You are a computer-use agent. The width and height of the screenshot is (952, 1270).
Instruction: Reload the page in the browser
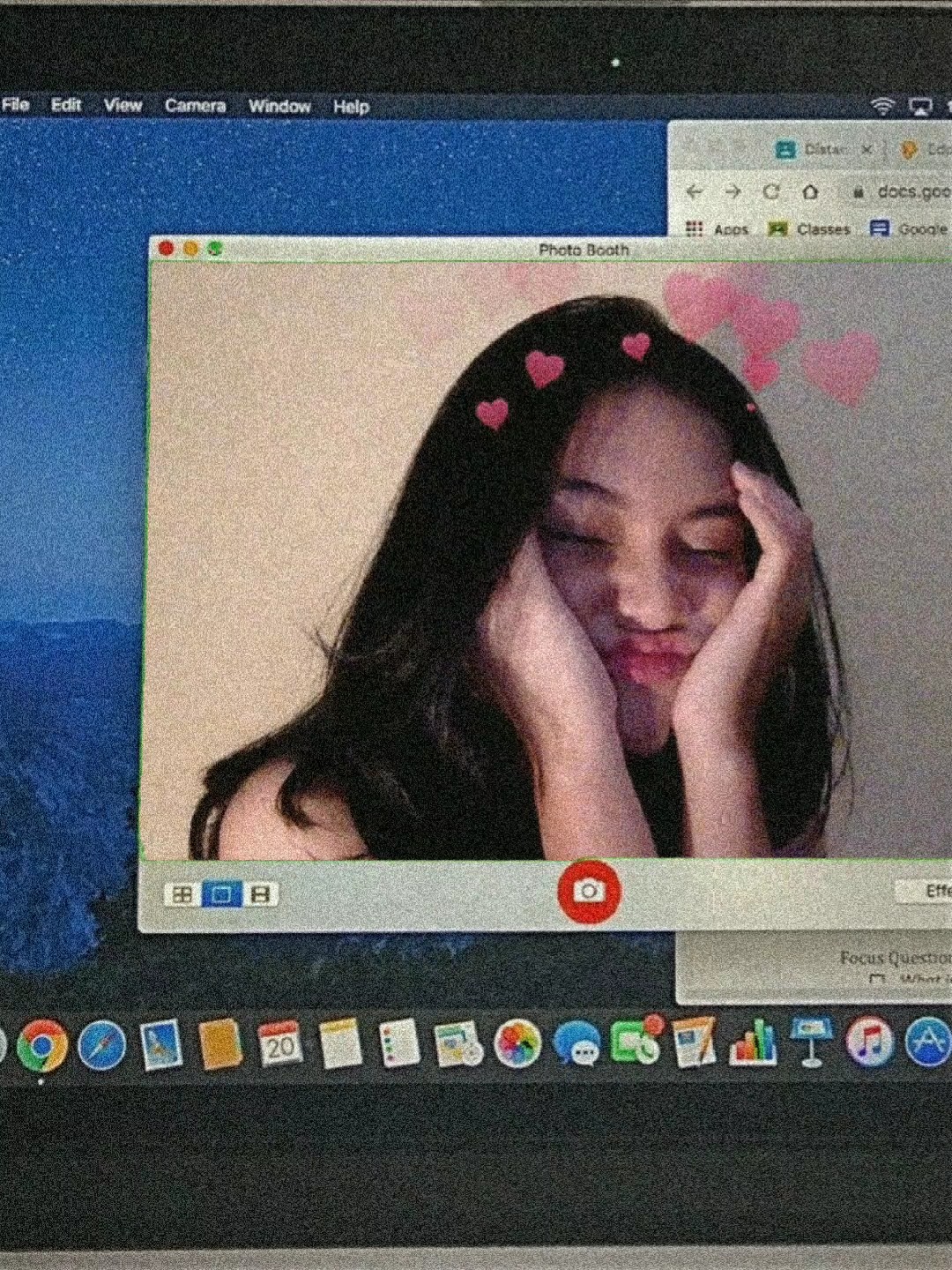(x=771, y=191)
